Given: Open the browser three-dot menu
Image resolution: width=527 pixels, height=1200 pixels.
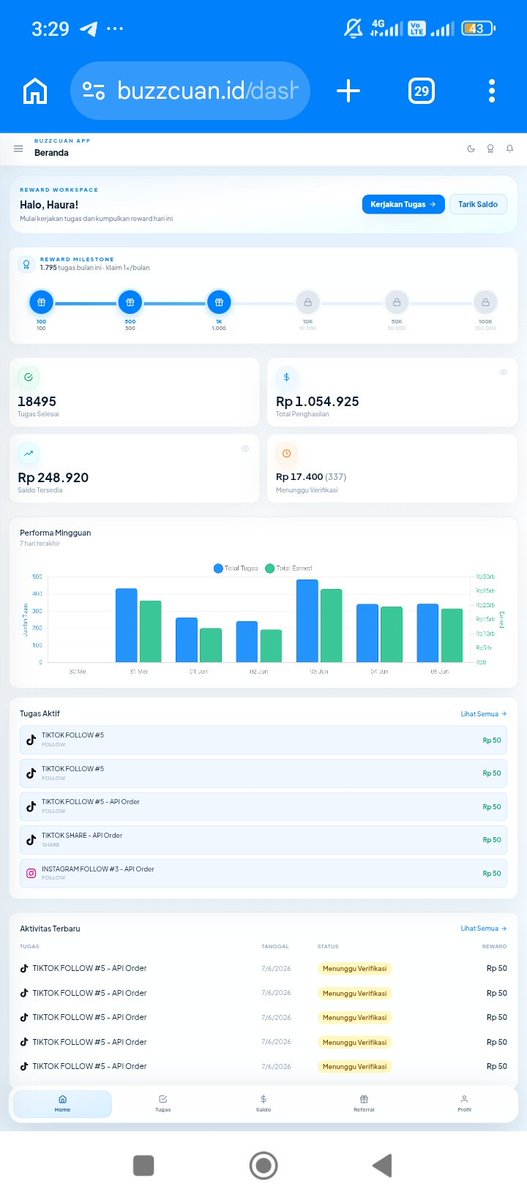Looking at the screenshot, I should [x=492, y=91].
